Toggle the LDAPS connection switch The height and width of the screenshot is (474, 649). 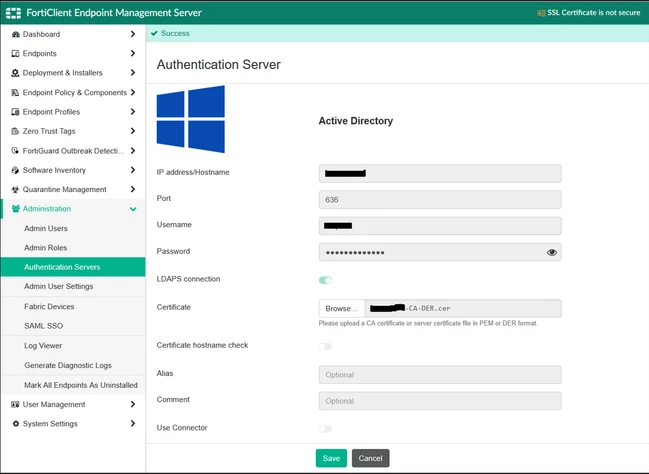[325, 280]
